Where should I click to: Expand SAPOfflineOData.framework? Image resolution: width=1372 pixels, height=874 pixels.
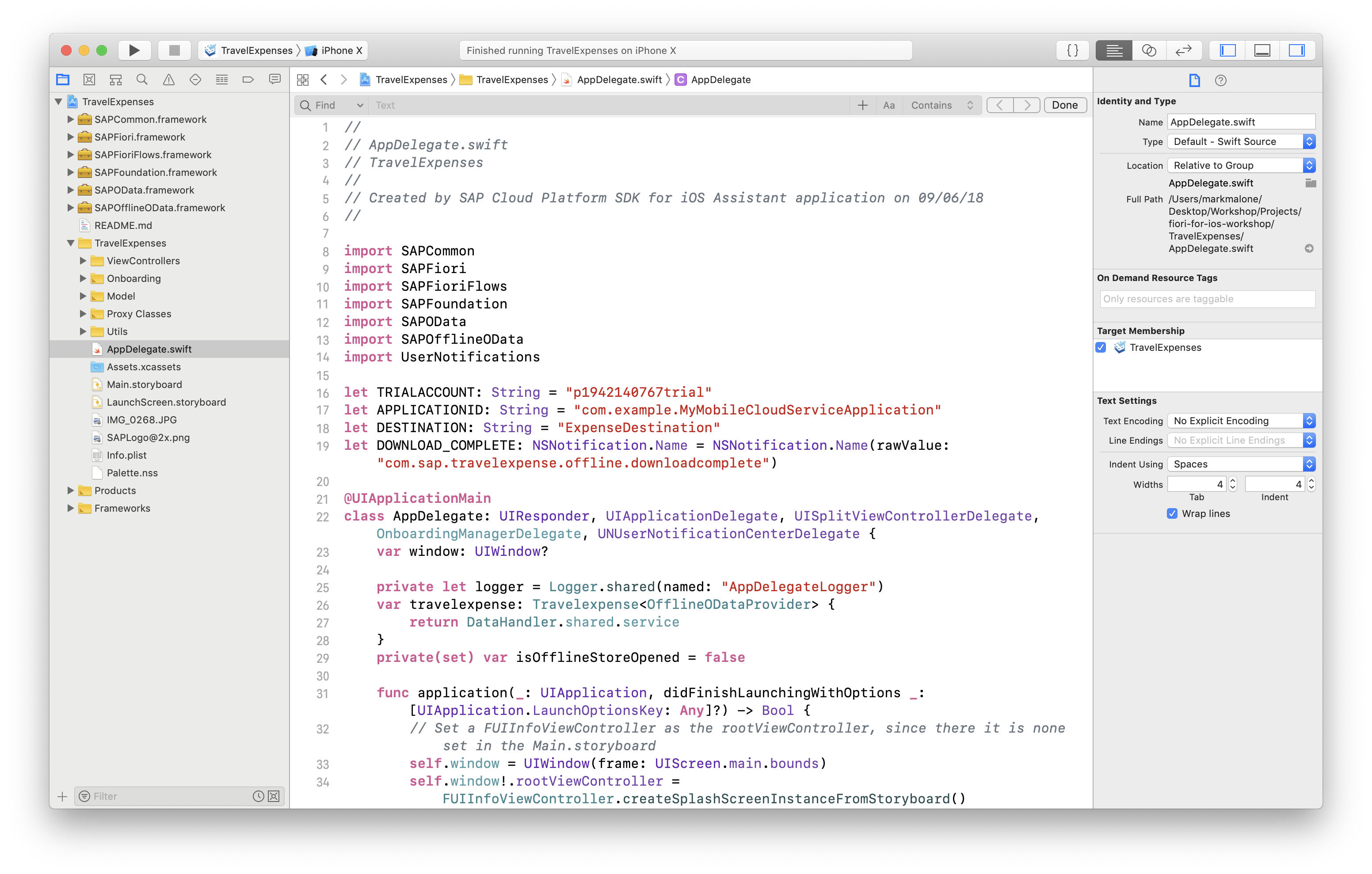[71, 207]
